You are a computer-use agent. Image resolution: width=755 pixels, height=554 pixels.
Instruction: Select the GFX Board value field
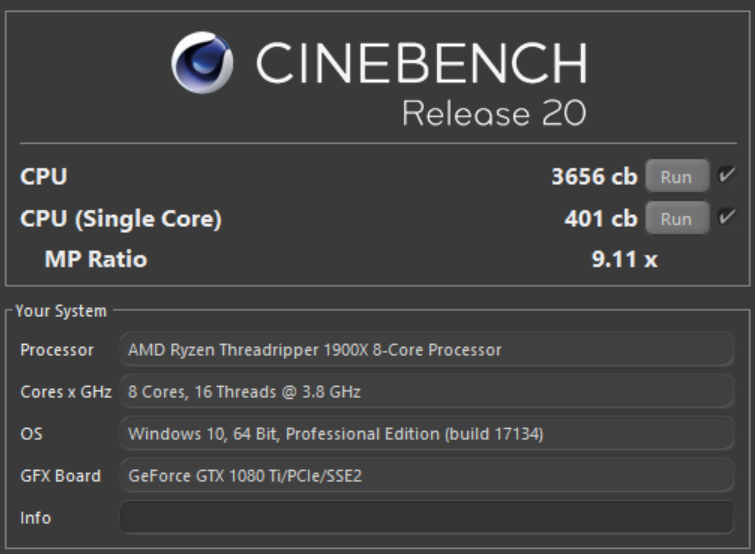point(427,476)
